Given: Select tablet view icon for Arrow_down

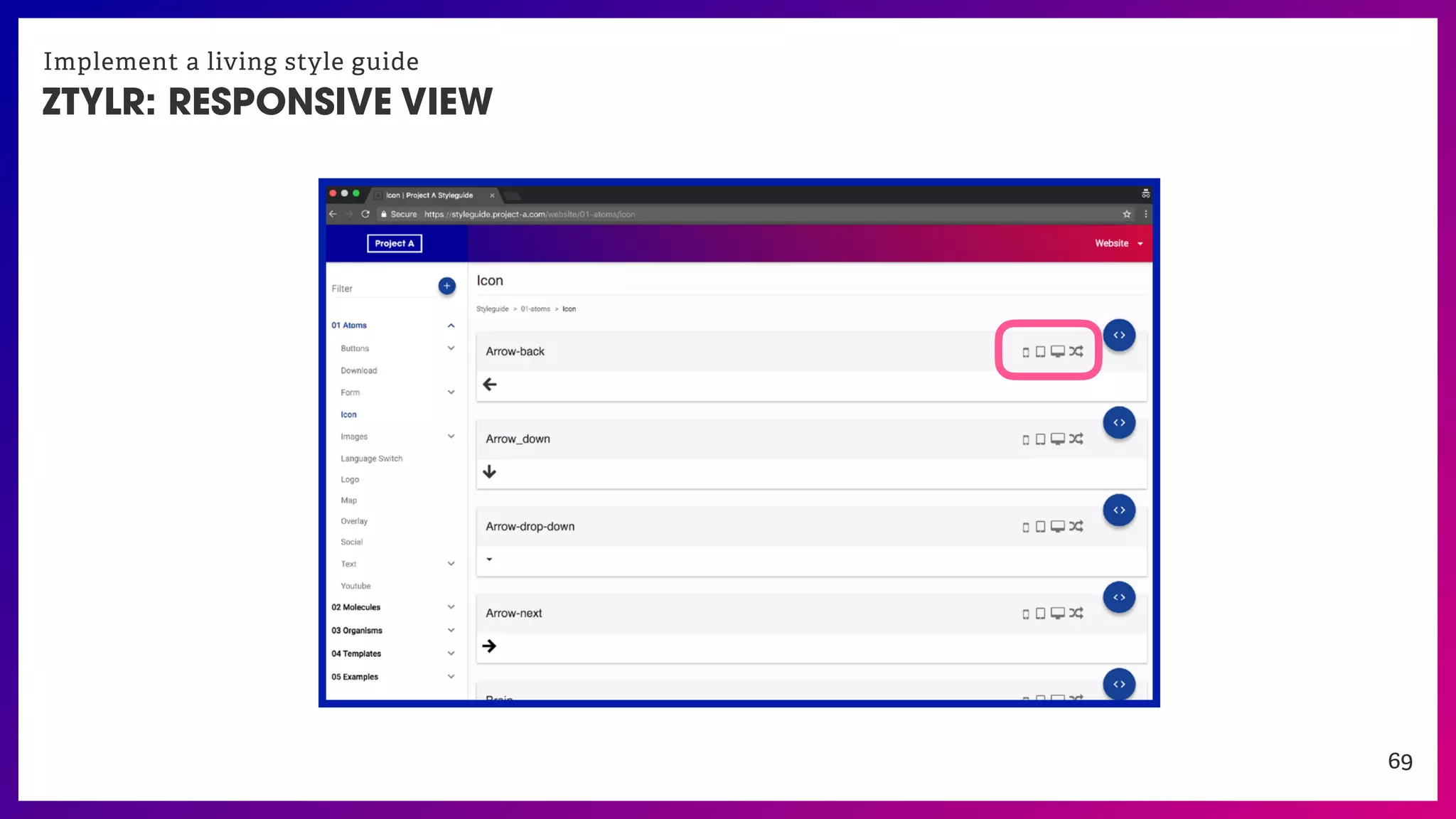Looking at the screenshot, I should pos(1040,439).
